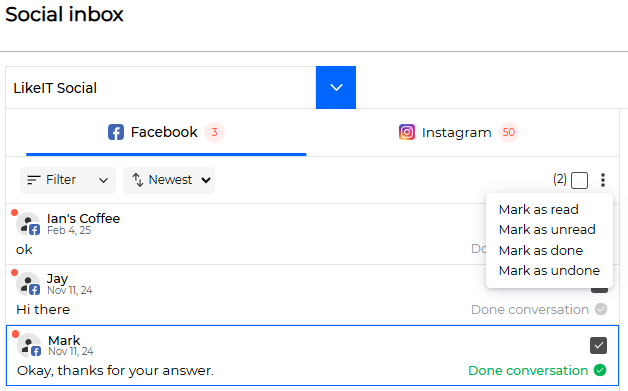This screenshot has width=628, height=391.
Task: Open the three-dot bulk actions menu
Action: tap(603, 180)
